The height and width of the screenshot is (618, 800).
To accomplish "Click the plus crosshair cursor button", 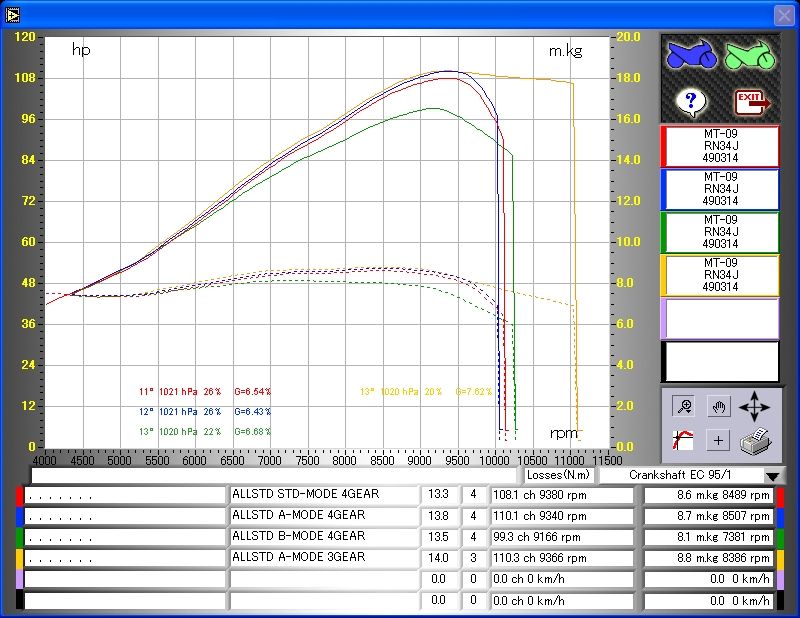I will tap(718, 440).
